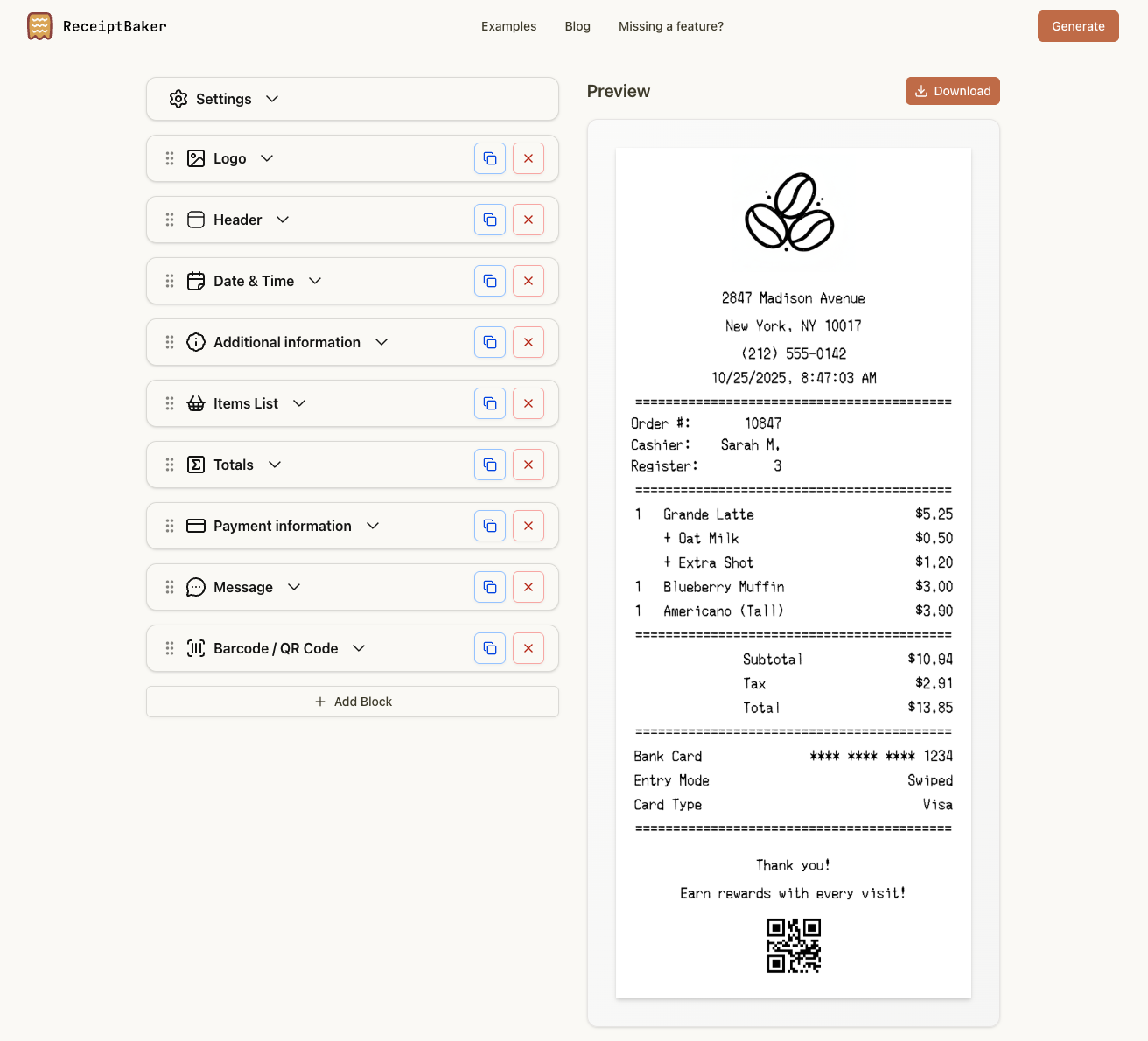The image size is (1148, 1041).
Task: Duplicate the Barcode / QR Code block
Action: (490, 648)
